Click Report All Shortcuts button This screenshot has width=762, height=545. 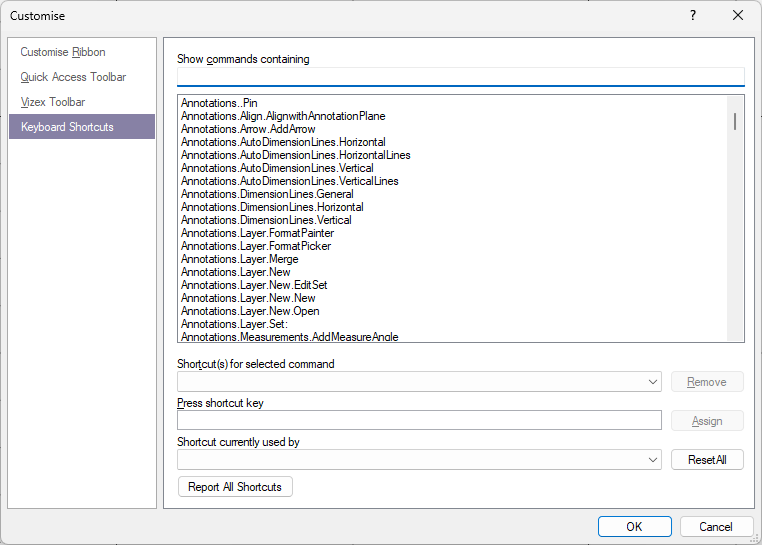pos(235,487)
